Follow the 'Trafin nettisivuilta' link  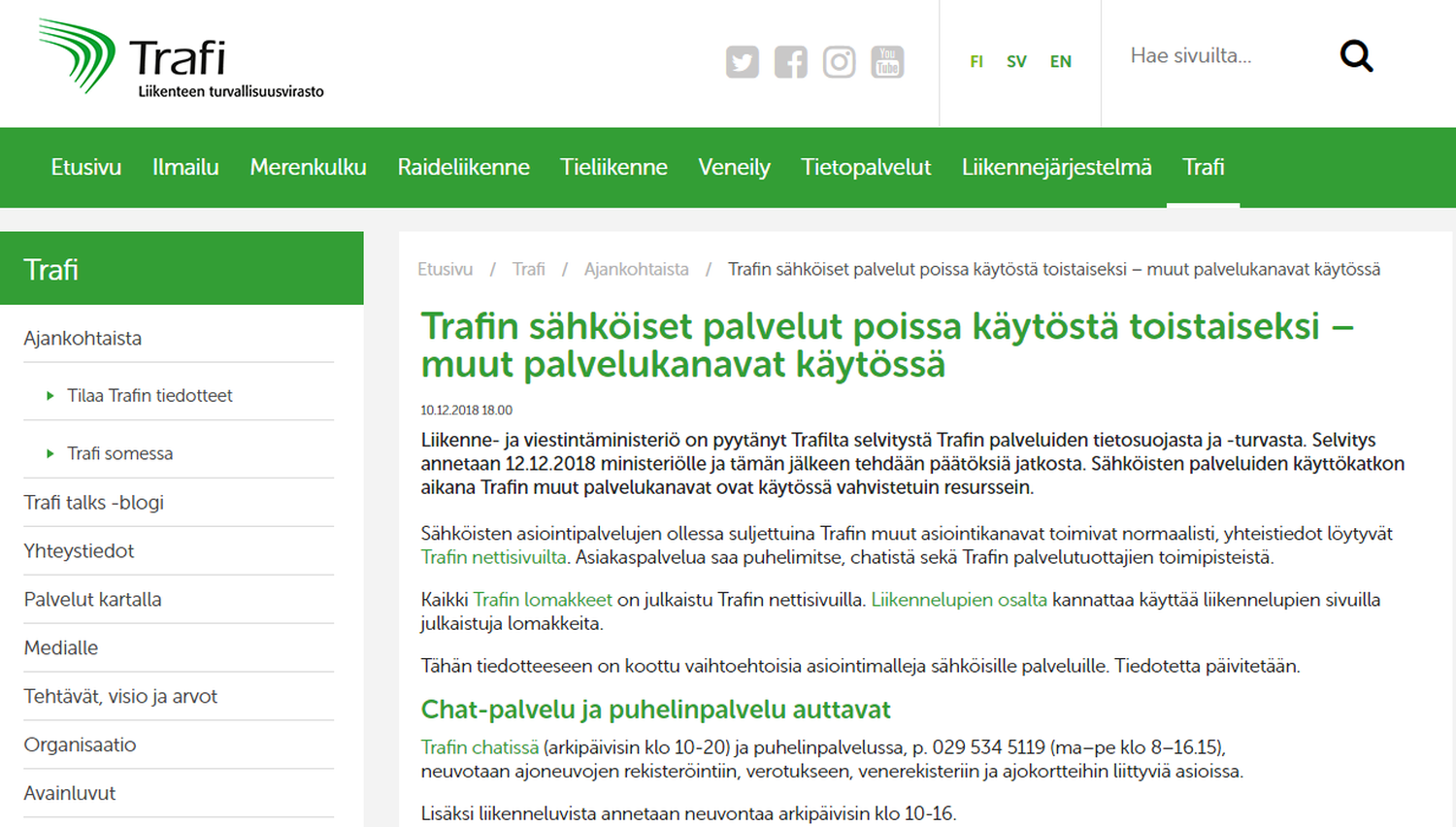(493, 557)
